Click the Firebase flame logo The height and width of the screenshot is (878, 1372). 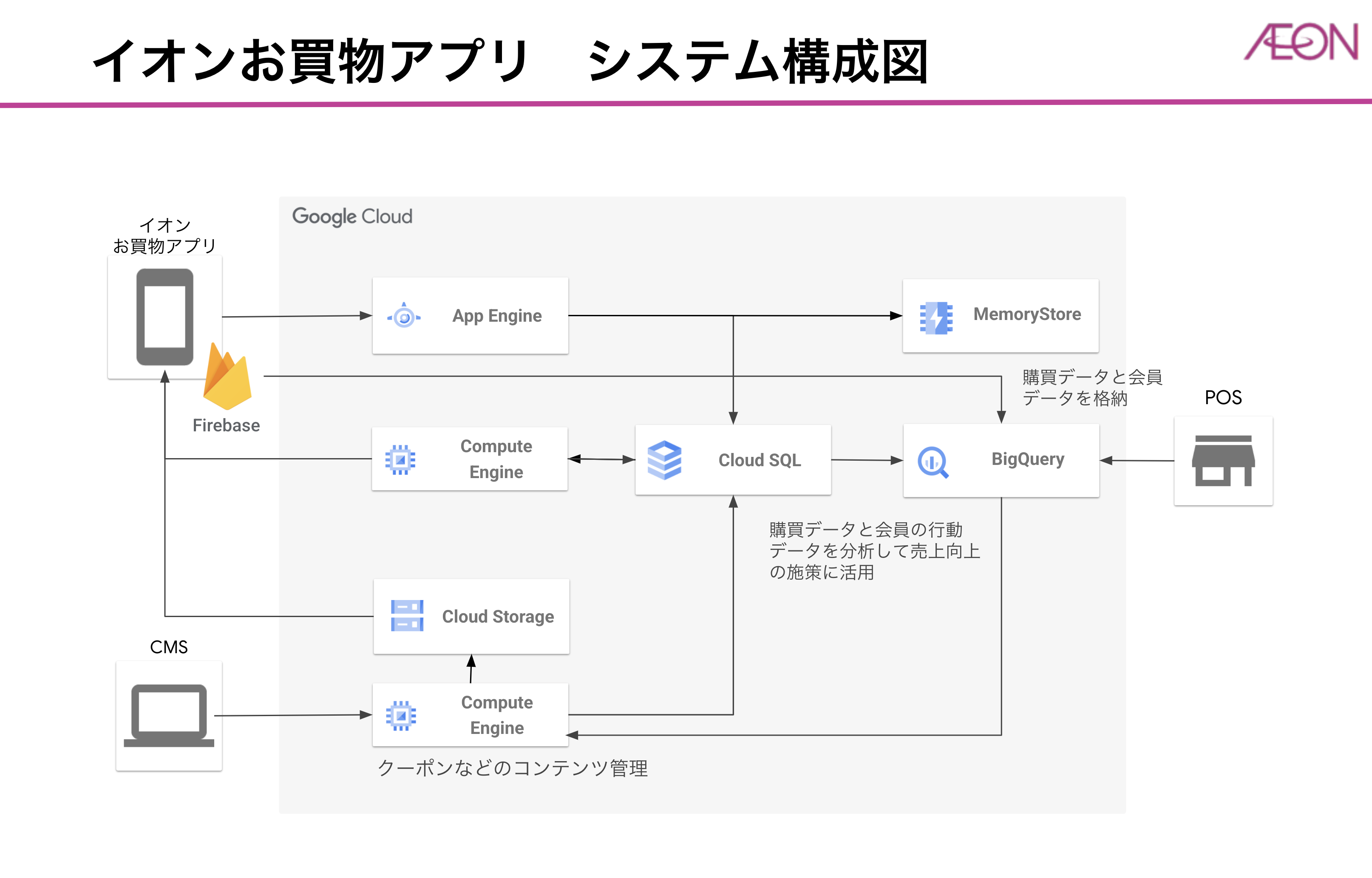(x=227, y=376)
